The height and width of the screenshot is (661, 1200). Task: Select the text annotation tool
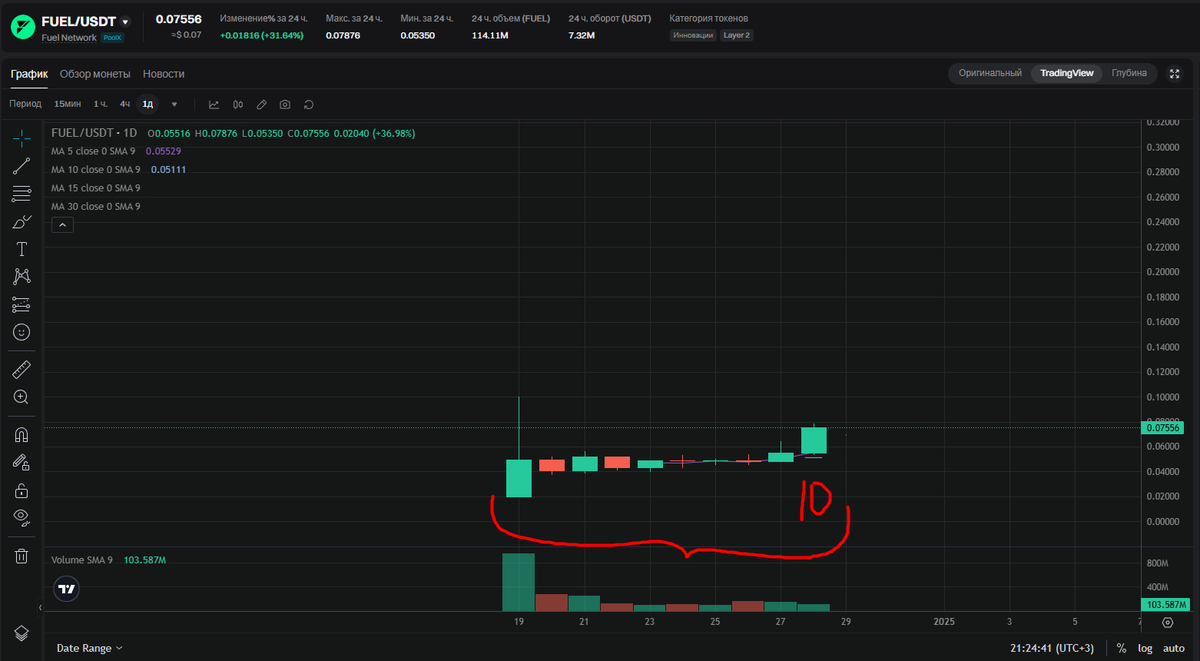coord(21,249)
